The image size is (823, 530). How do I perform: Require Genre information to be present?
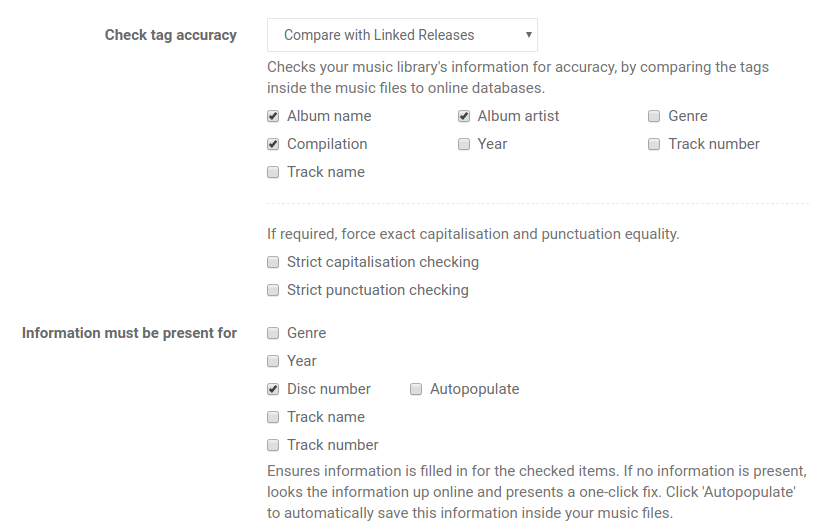(273, 333)
